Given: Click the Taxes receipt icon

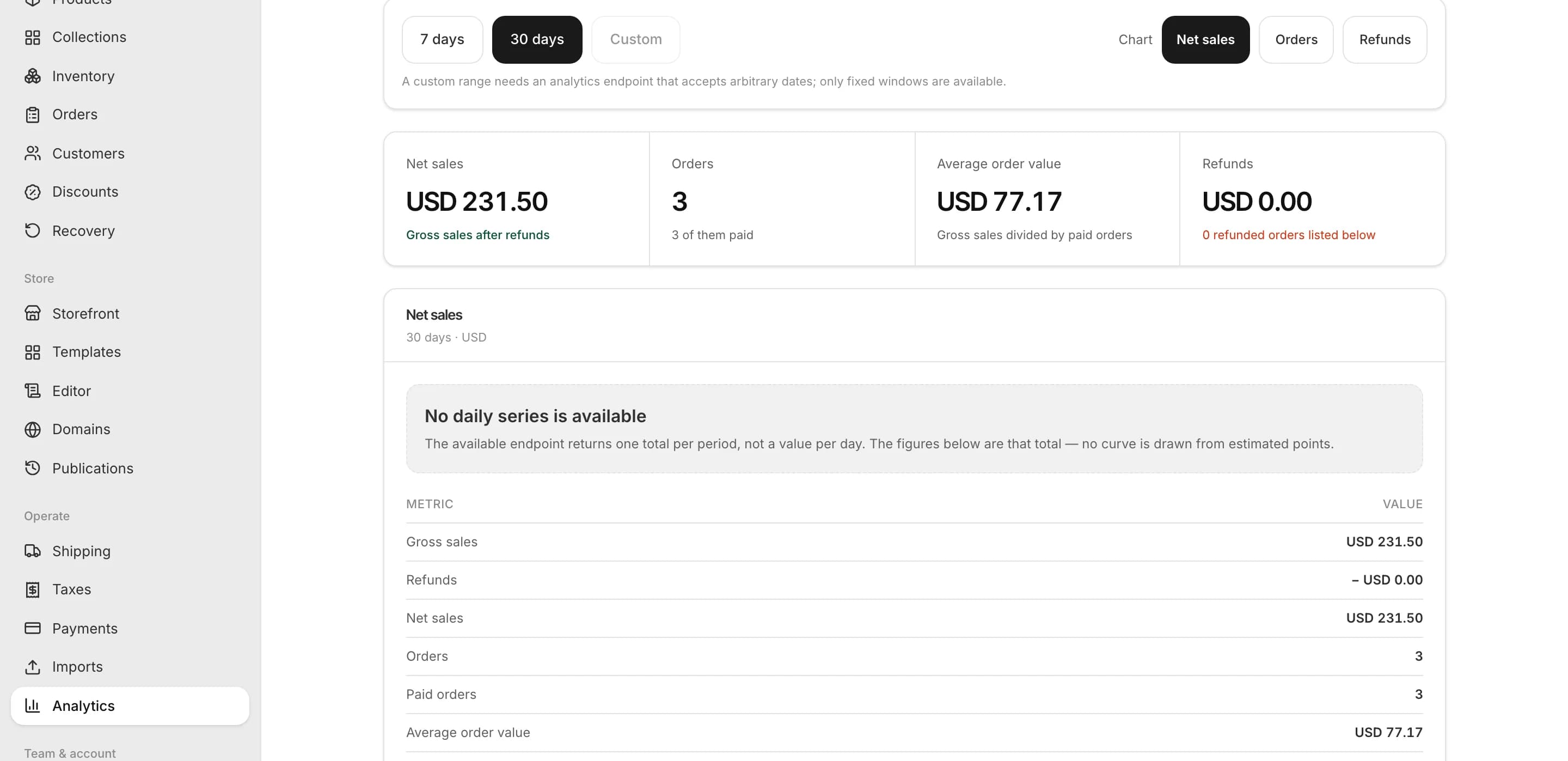Looking at the screenshot, I should [x=32, y=589].
